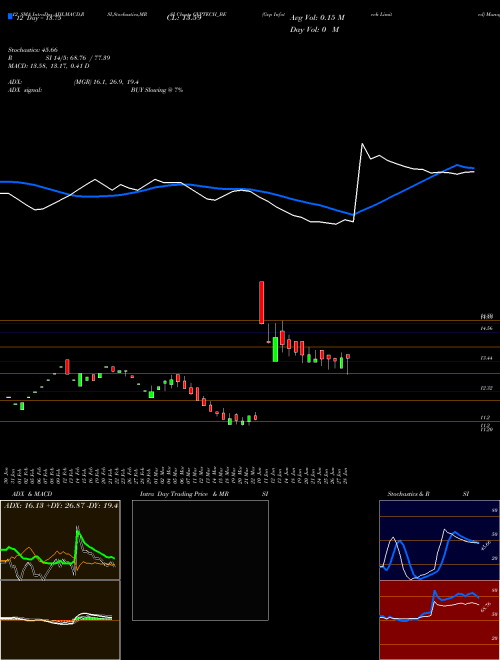This screenshot has width=500, height=660.
Task: Click the 'MACD: 13.58, 13.17, 0.41 D' line
Action: 48,66
